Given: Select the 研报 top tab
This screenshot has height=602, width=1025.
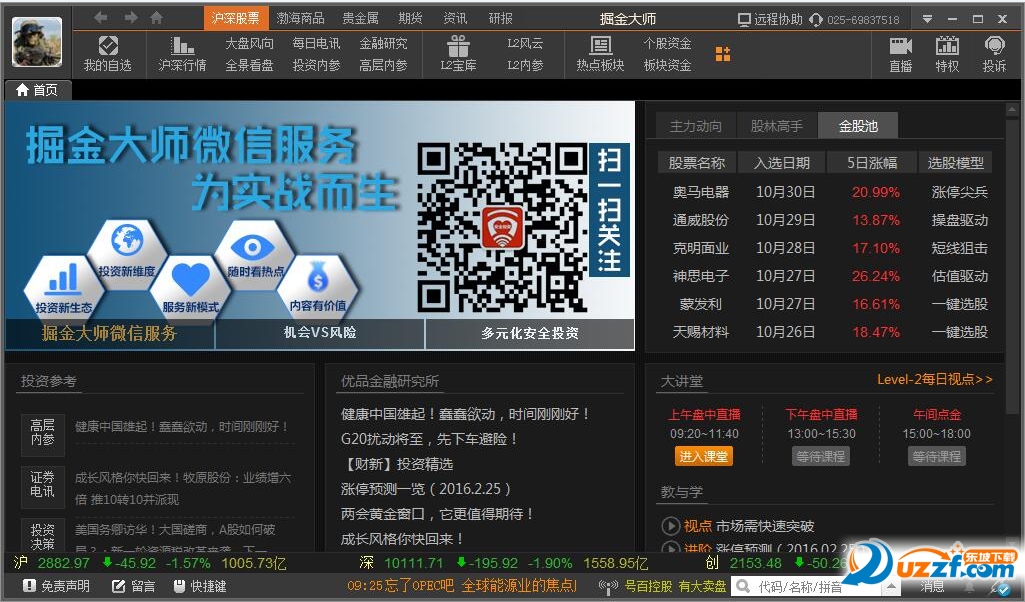Looking at the screenshot, I should (x=500, y=18).
